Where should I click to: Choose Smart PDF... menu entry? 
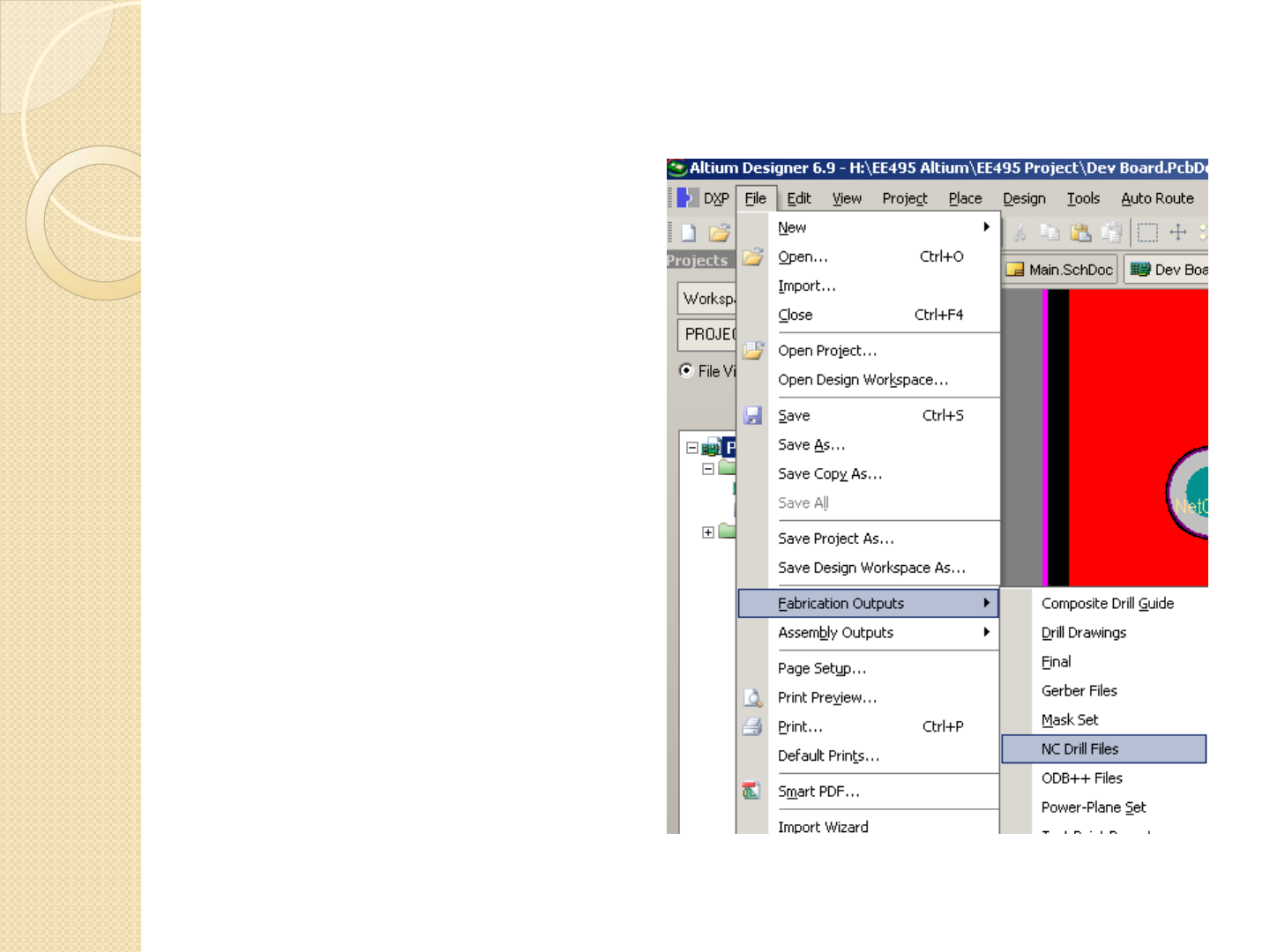pyautogui.click(x=869, y=792)
